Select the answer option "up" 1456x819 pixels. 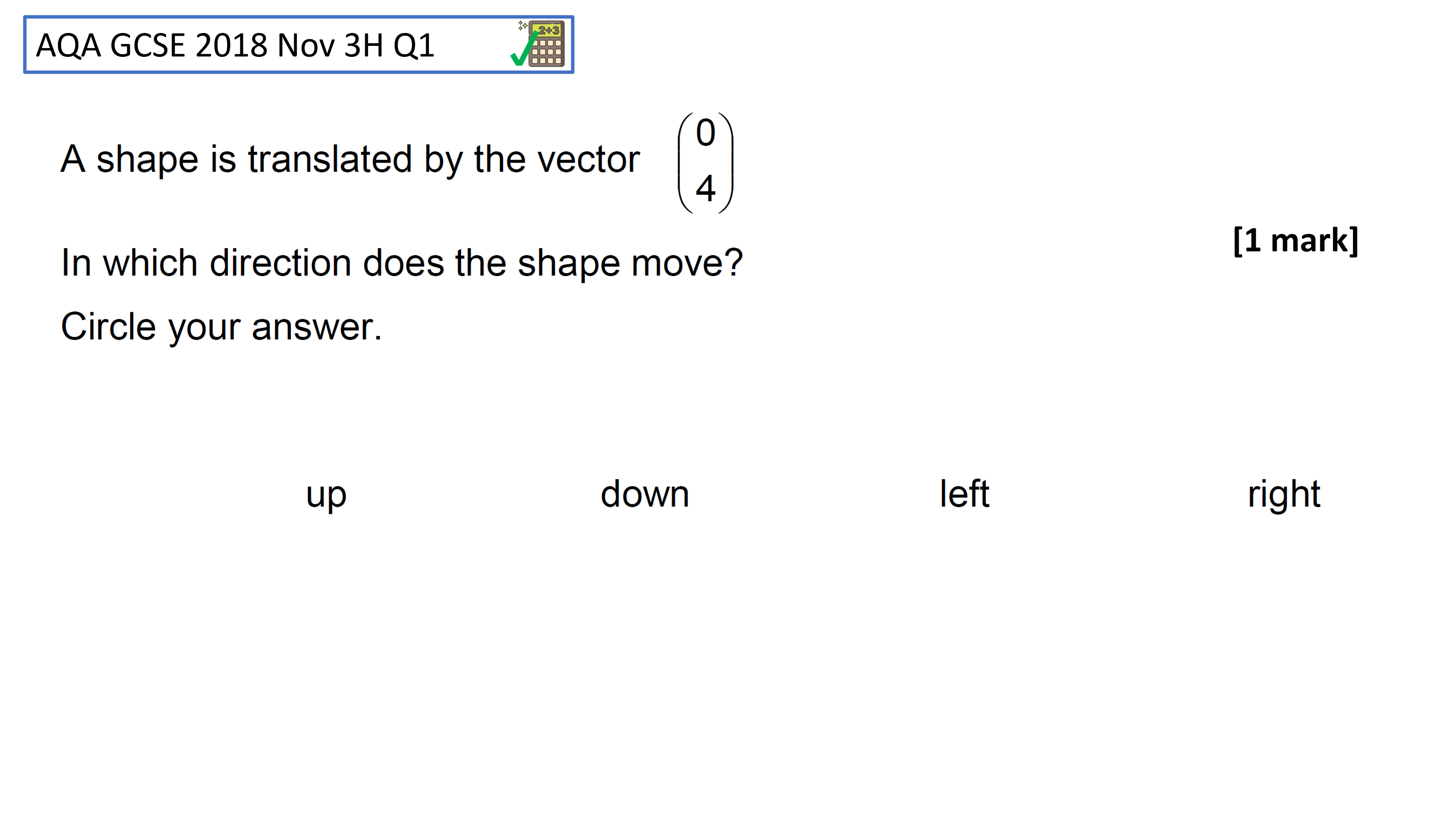[326, 496]
